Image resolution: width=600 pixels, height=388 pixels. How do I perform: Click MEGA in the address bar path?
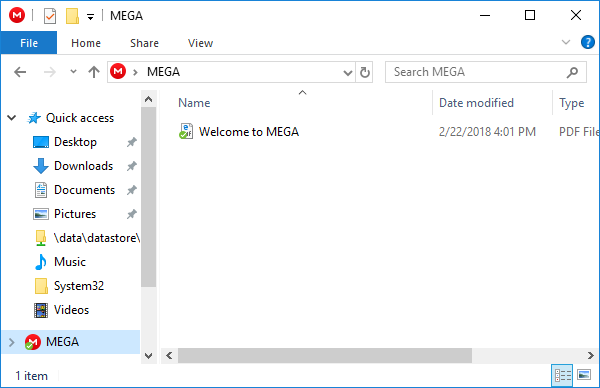[x=163, y=72]
